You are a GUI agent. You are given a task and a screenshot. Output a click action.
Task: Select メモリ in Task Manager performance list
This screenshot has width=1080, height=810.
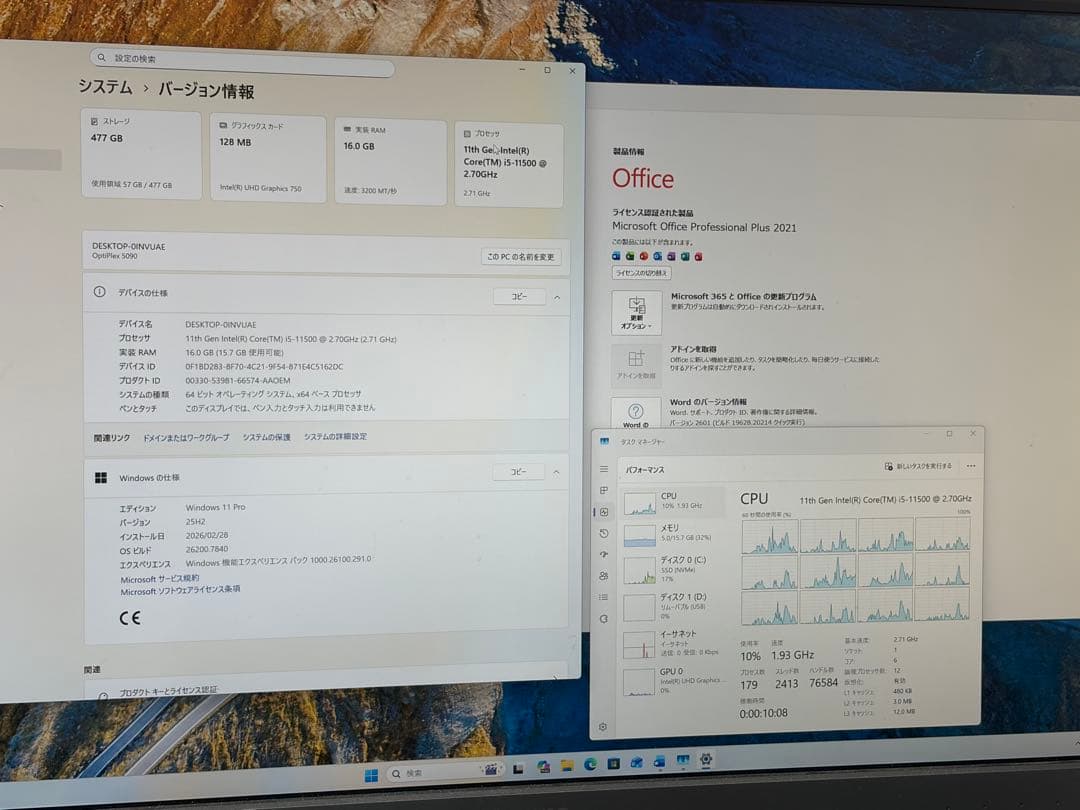click(673, 533)
